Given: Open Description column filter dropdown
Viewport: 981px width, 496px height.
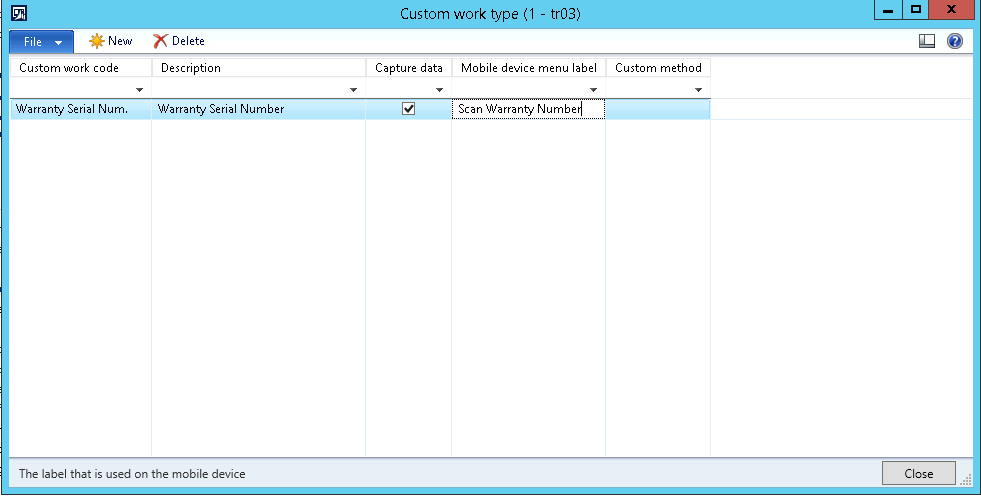Looking at the screenshot, I should tap(353, 90).
